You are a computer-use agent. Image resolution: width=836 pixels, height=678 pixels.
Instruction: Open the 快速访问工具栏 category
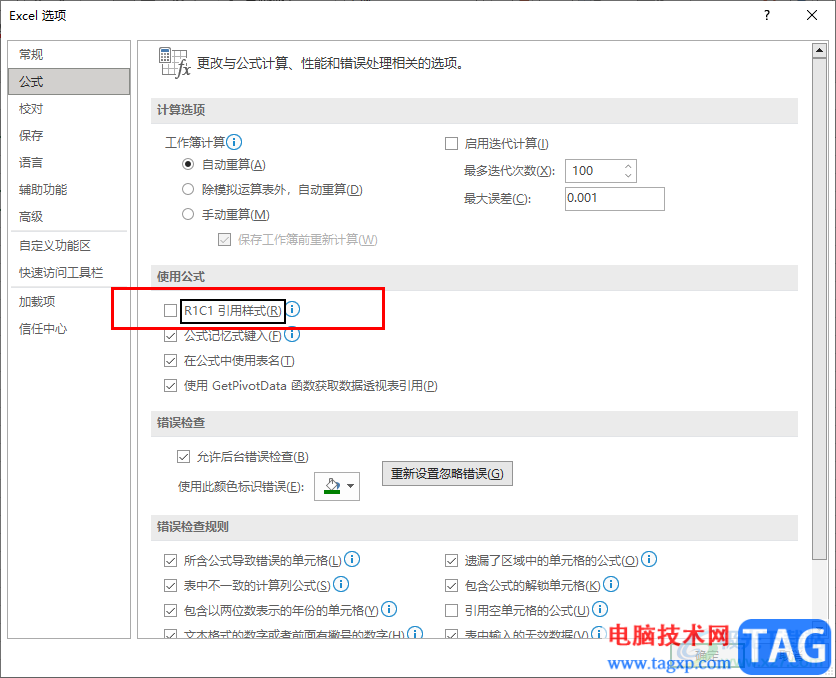tap(69, 272)
